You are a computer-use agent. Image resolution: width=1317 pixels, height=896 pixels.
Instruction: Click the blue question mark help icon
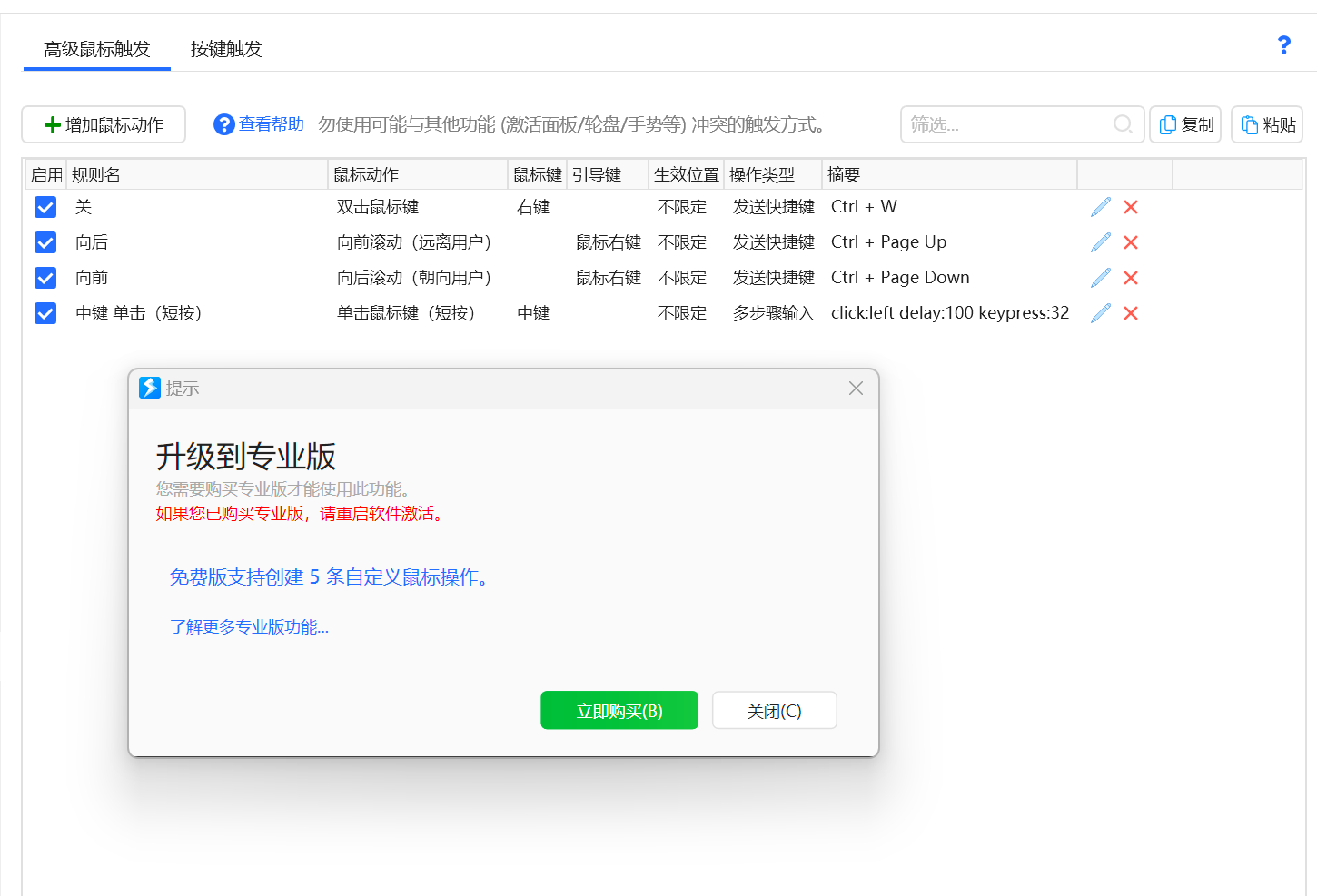point(1283,45)
